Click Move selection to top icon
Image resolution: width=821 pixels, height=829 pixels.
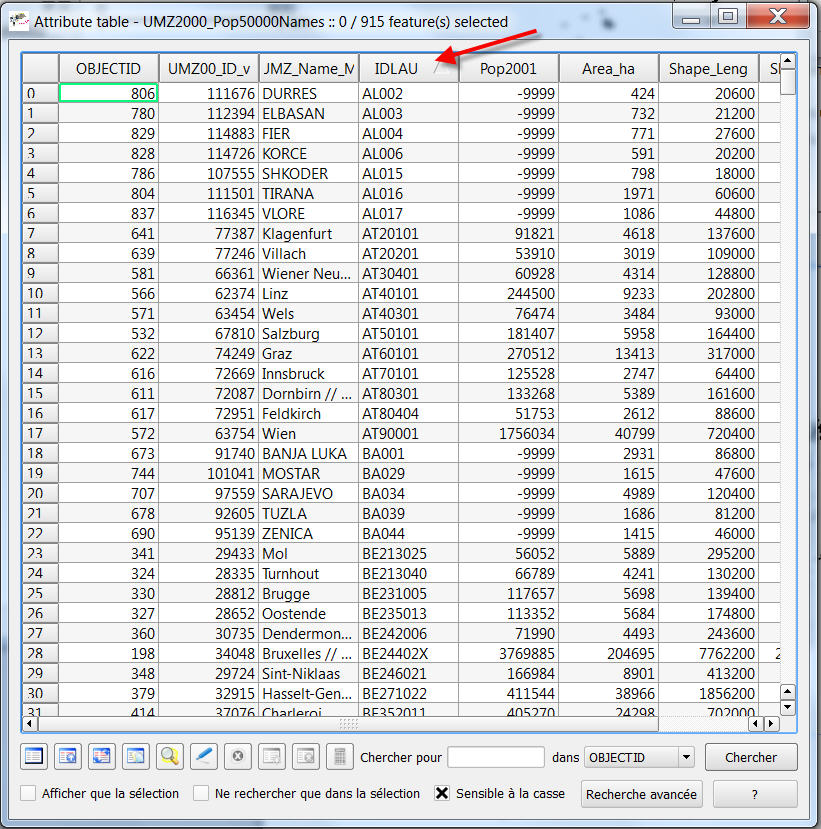(68, 757)
